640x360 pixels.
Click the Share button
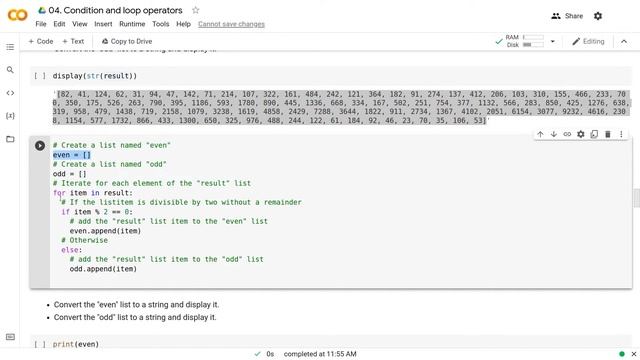[x=567, y=16]
